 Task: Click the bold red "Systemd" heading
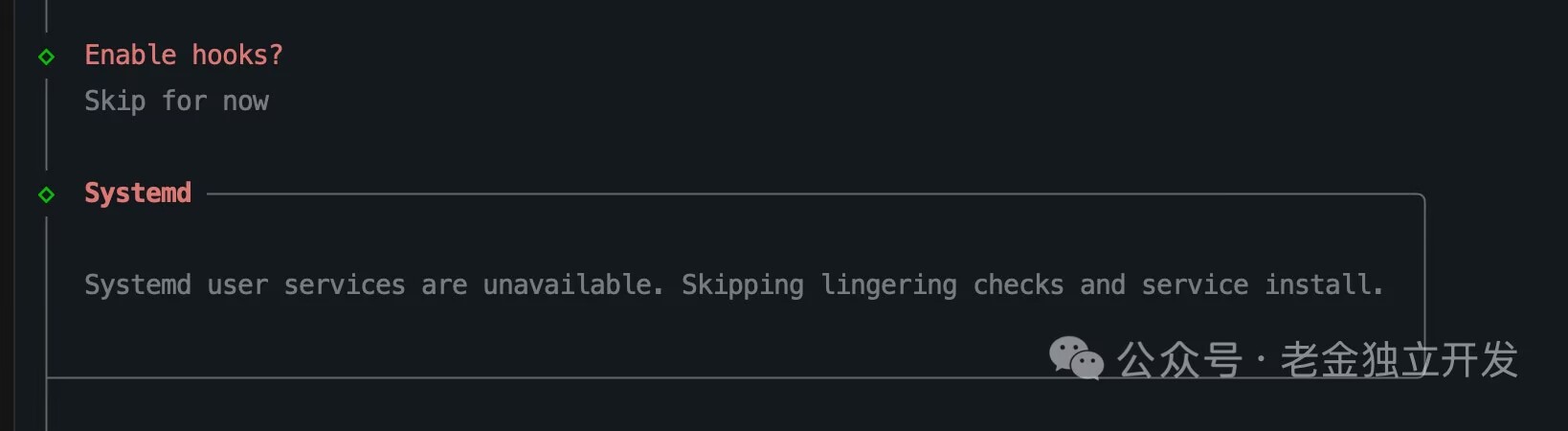(x=138, y=193)
